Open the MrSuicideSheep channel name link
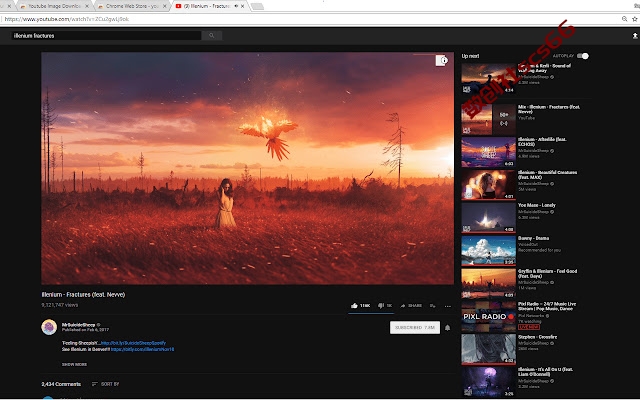The width and height of the screenshot is (640, 400). pyautogui.click(x=78, y=325)
